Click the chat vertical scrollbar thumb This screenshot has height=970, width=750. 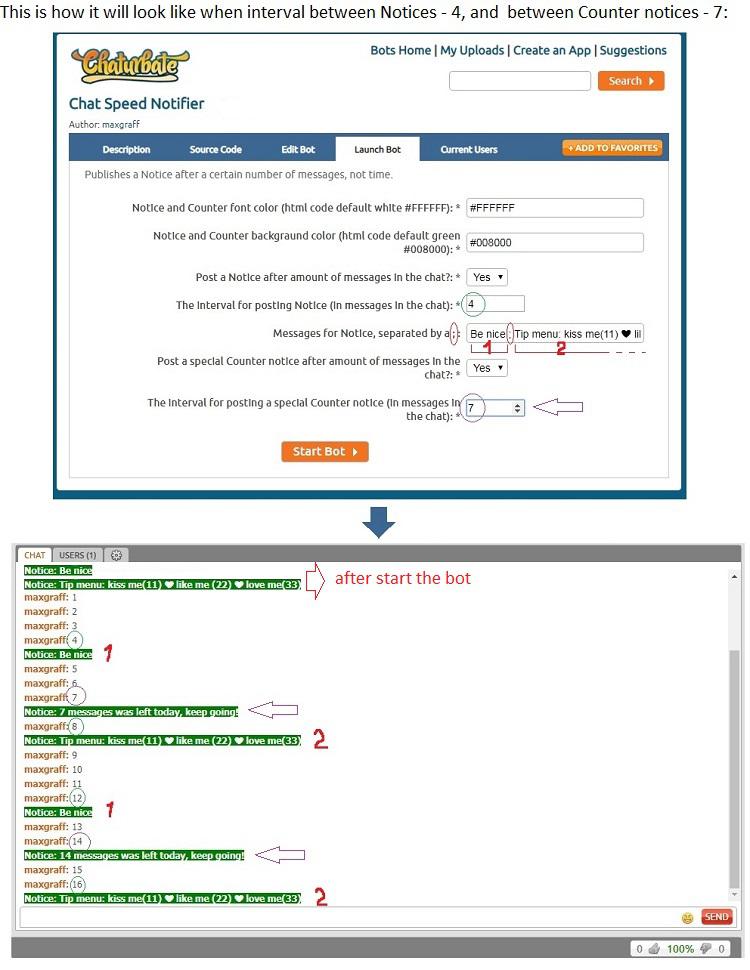click(x=734, y=769)
